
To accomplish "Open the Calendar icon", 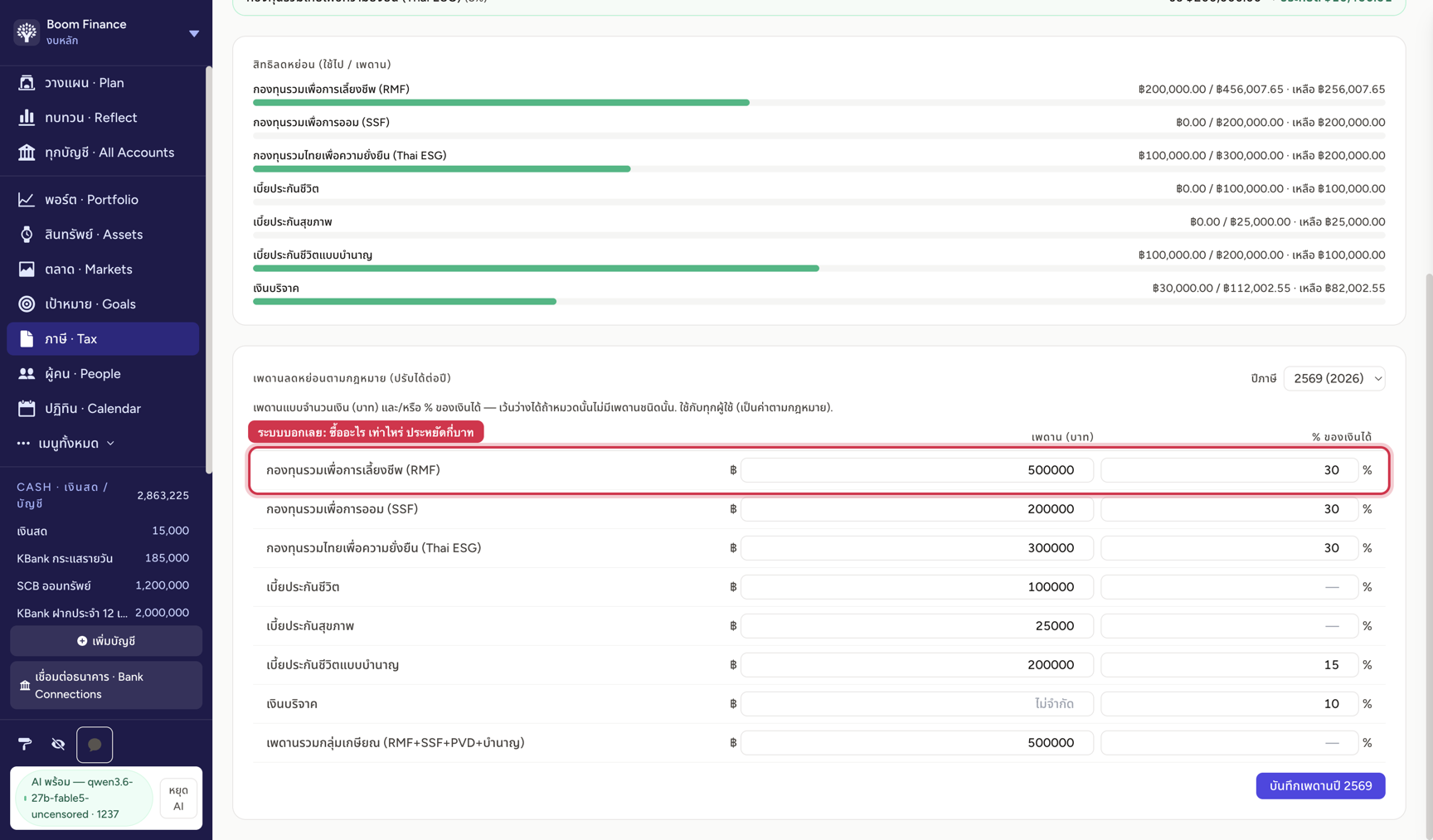I will point(27,408).
